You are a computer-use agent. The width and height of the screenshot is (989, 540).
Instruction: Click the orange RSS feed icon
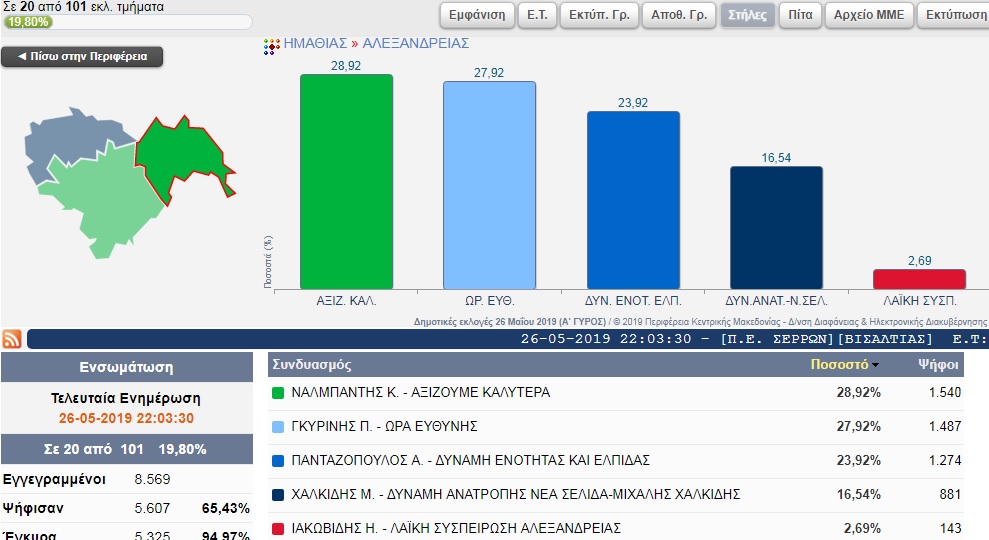tap(12, 339)
